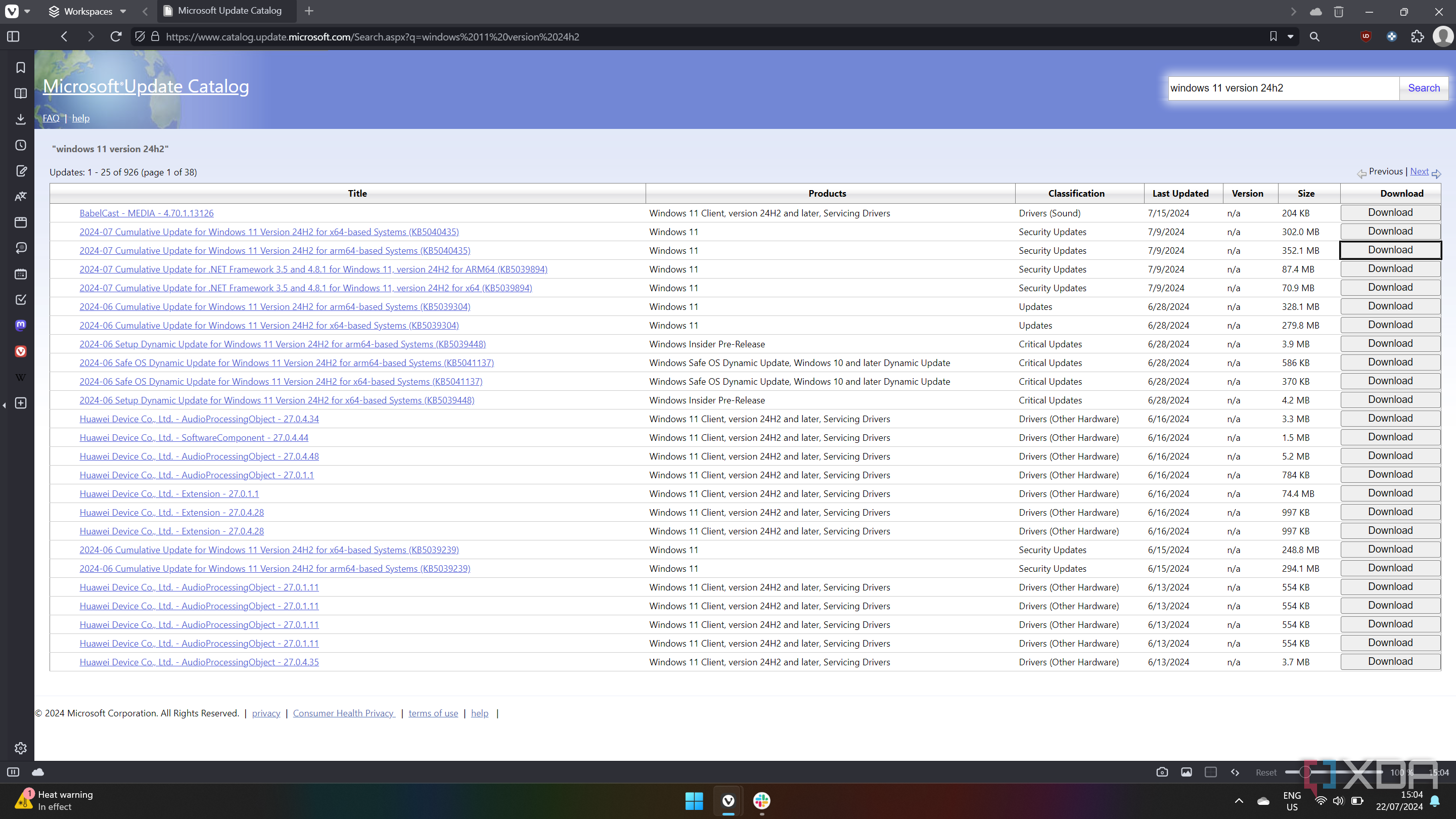Open the Notes panel in sidebar
Image resolution: width=1456 pixels, height=819 pixels.
(20, 171)
